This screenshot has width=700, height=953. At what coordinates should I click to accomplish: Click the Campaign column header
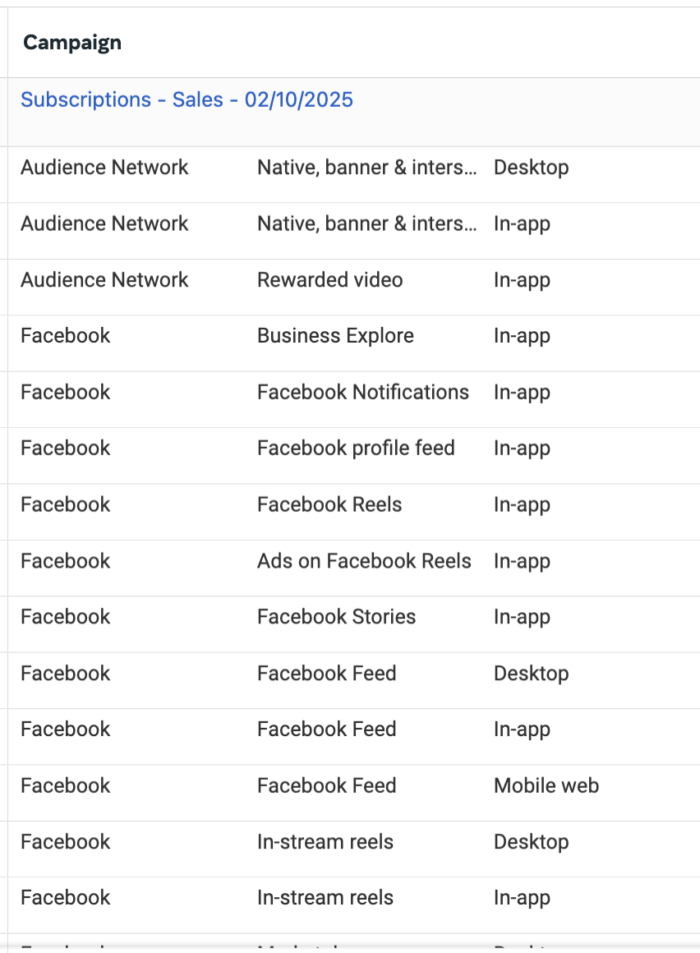point(72,43)
